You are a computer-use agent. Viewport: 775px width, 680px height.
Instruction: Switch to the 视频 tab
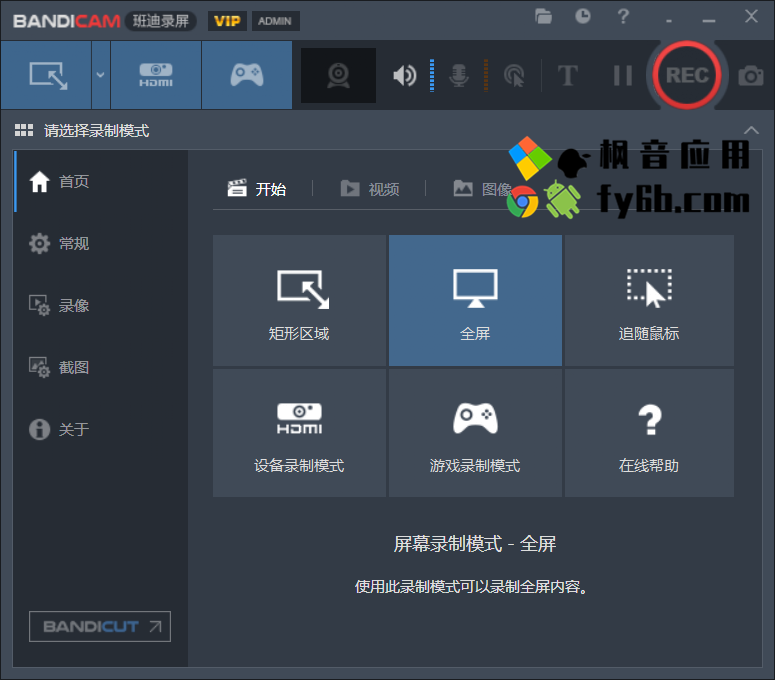(x=370, y=189)
